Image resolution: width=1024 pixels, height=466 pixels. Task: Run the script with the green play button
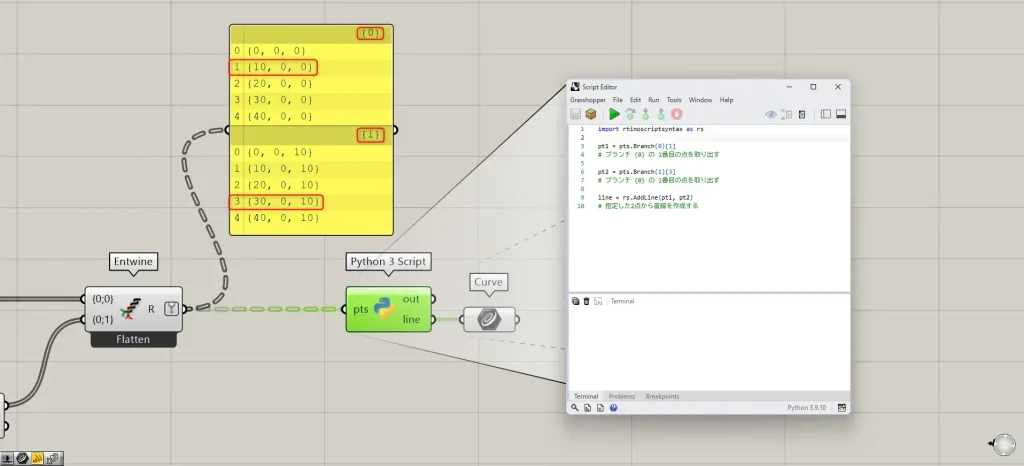coord(614,114)
